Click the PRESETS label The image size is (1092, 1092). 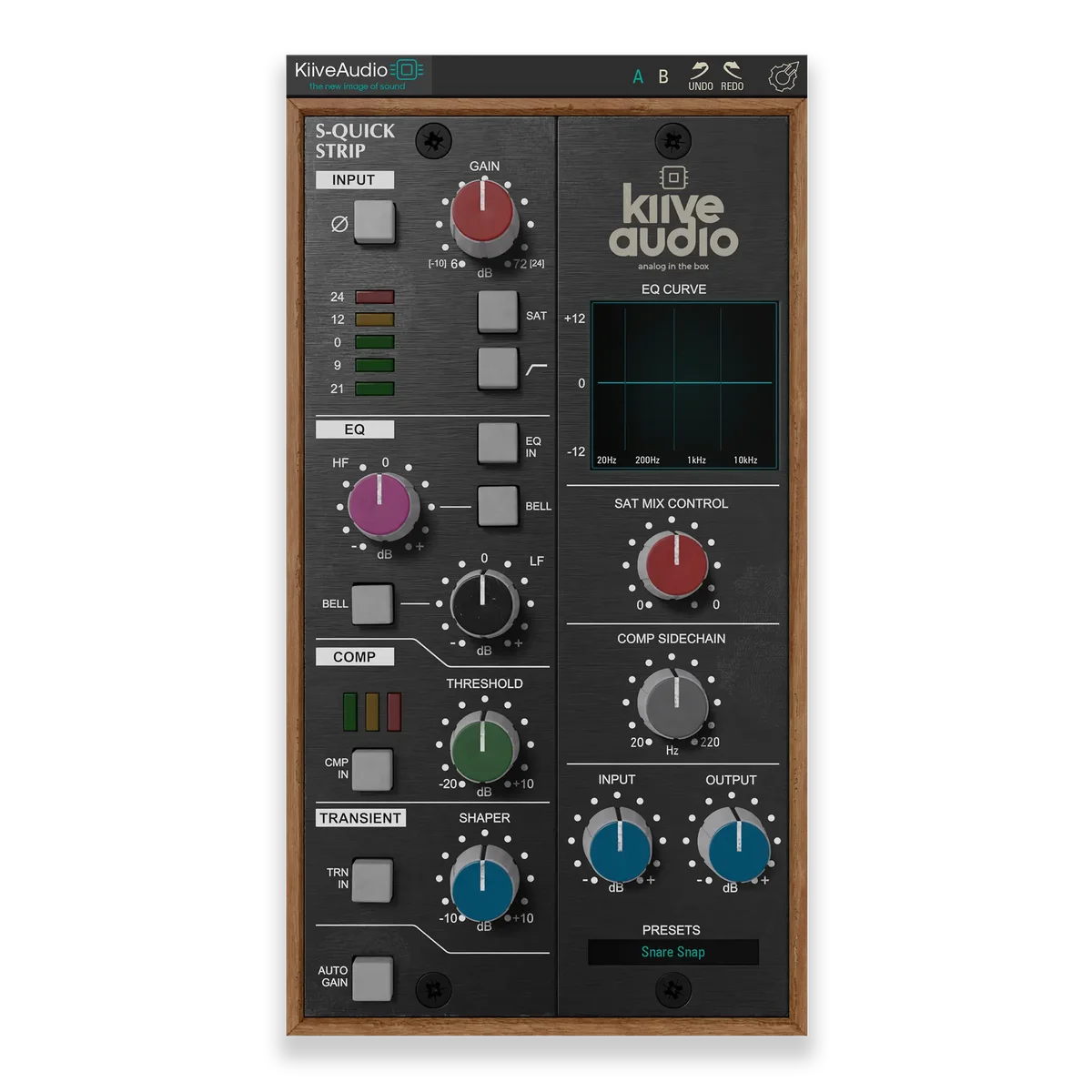tap(672, 930)
